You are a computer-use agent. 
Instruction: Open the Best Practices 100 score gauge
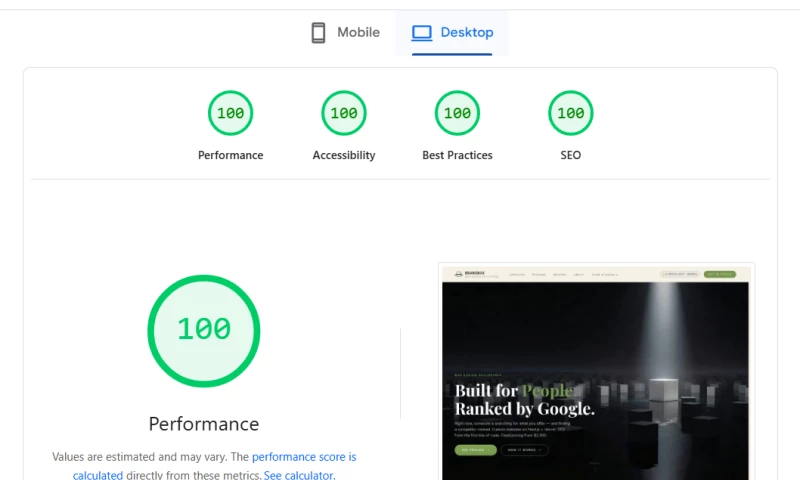pos(457,113)
